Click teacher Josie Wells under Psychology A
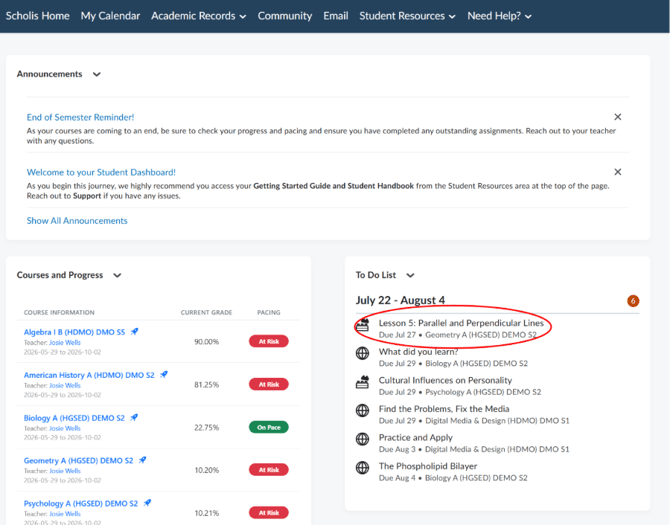The width and height of the screenshot is (670, 525). (65, 513)
